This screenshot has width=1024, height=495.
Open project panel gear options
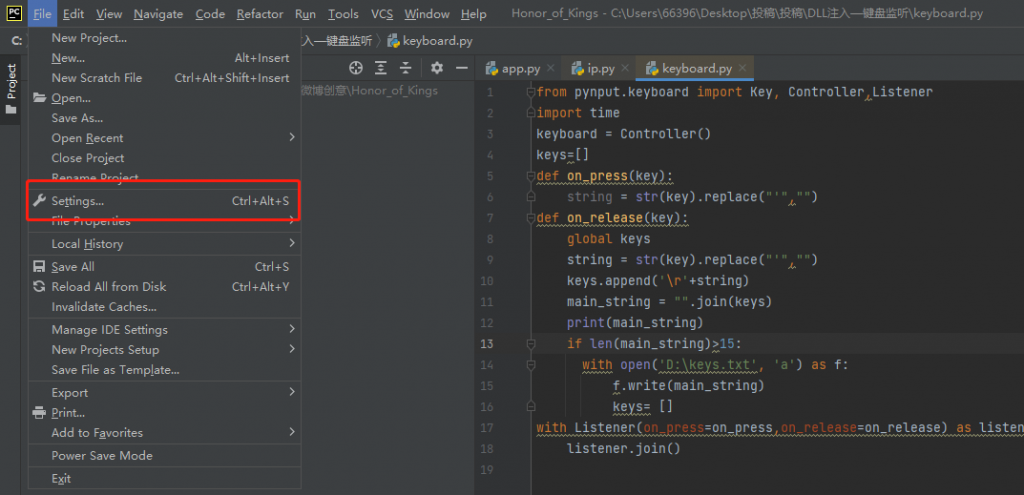click(x=437, y=68)
